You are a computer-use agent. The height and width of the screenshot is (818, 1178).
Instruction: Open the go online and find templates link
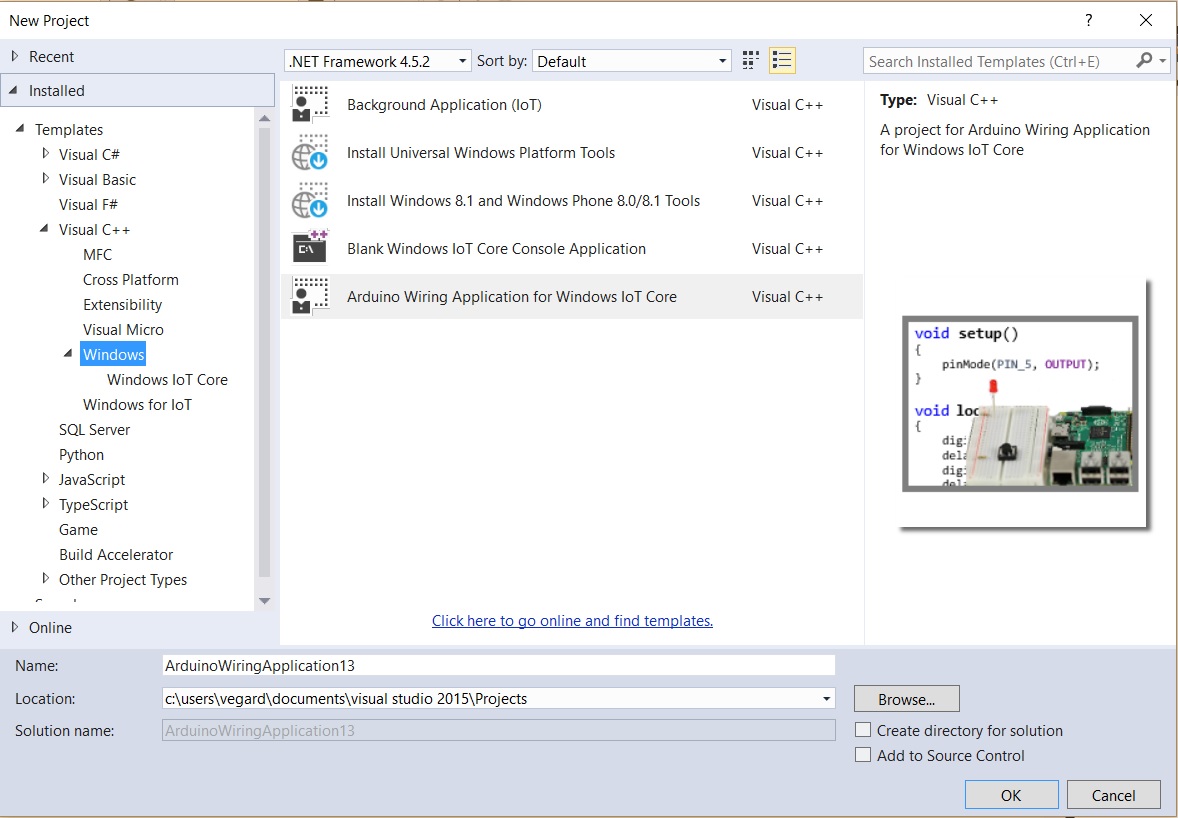[x=572, y=620]
